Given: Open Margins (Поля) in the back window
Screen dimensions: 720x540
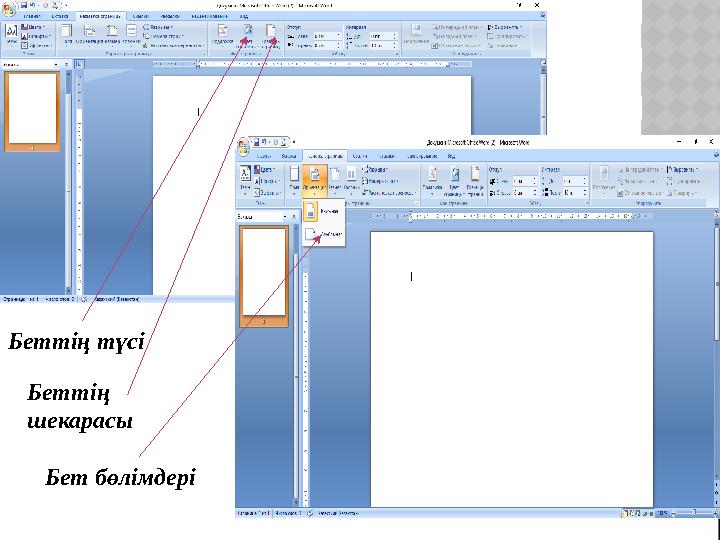Looking at the screenshot, I should point(67,35).
